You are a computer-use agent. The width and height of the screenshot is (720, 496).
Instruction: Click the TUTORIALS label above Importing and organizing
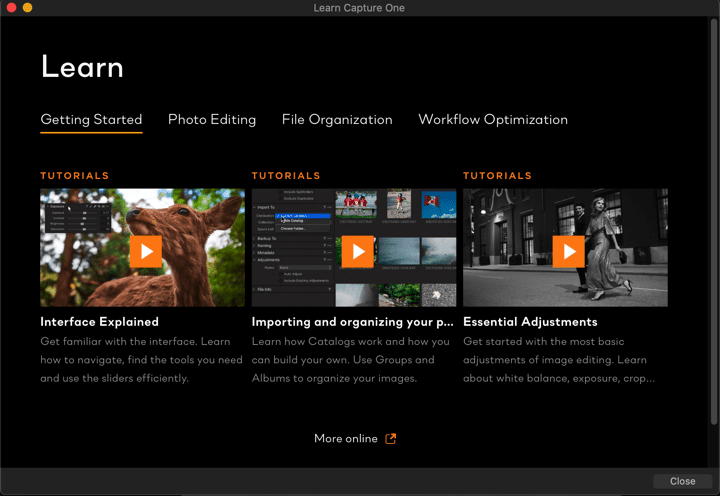point(286,175)
